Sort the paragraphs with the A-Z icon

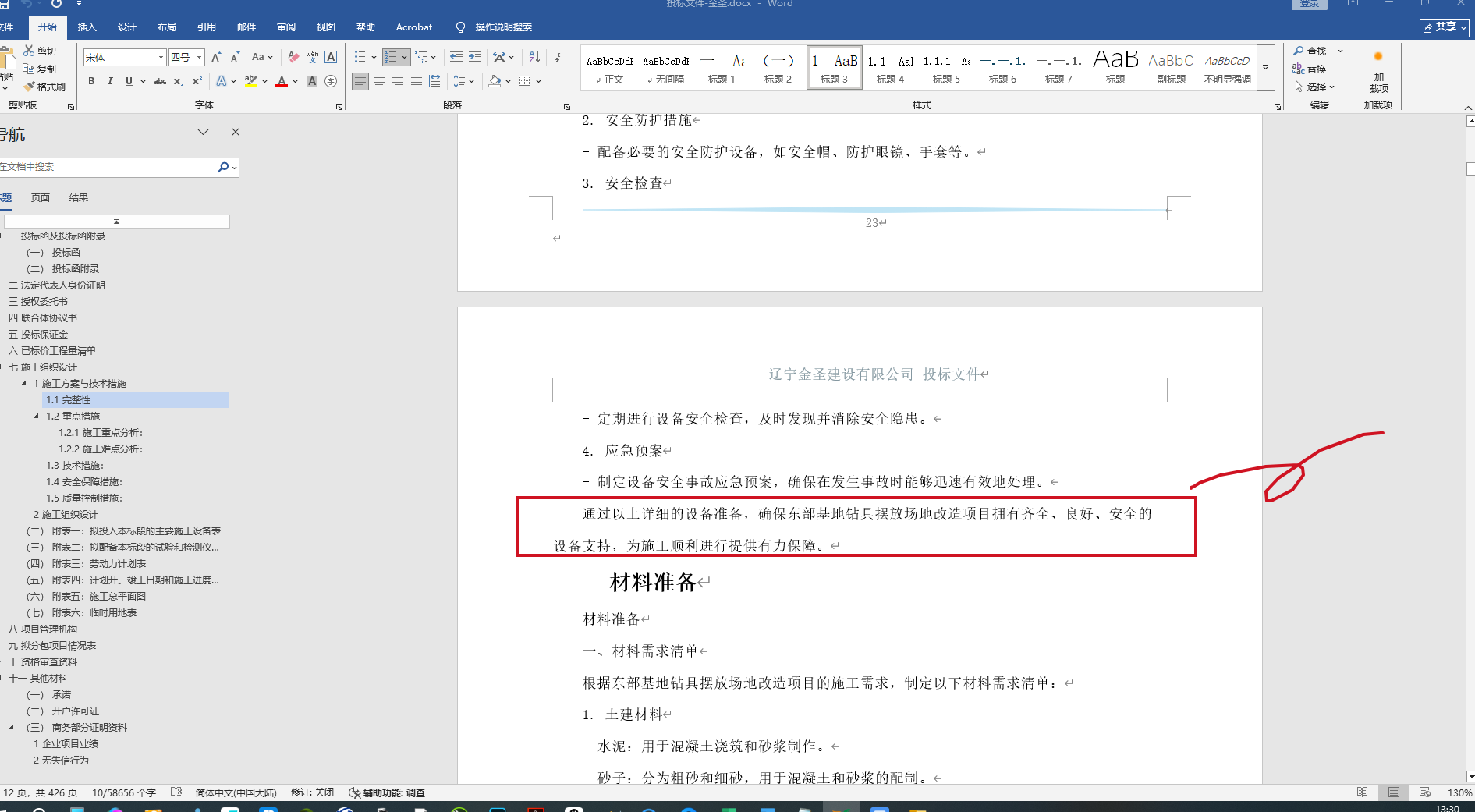tap(534, 57)
